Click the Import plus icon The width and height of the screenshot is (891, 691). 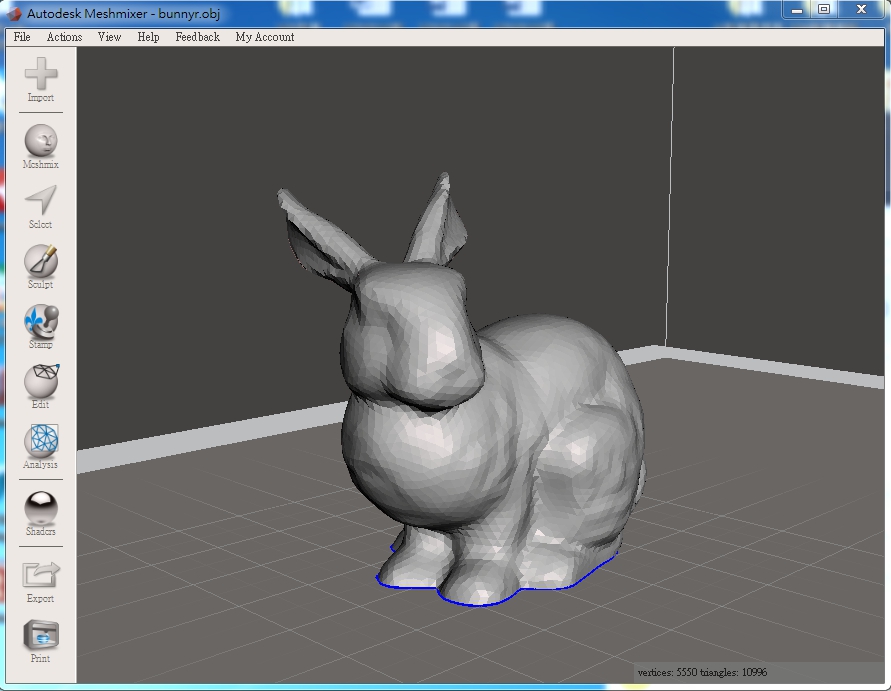pos(41,74)
